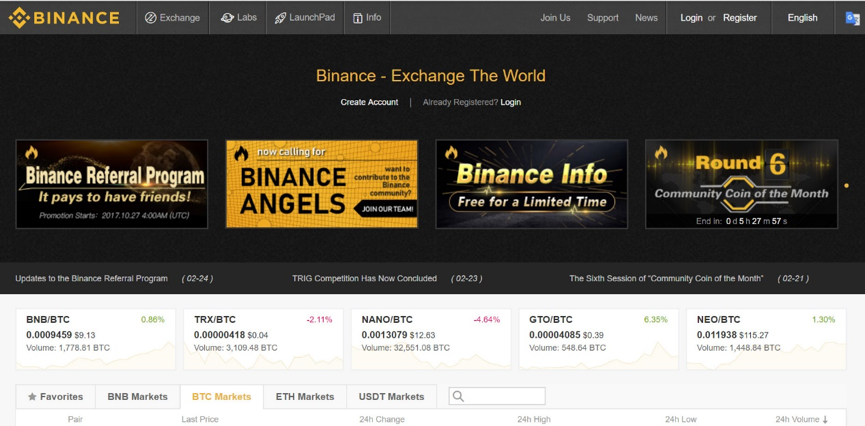Open the Info menu item
Viewport: 865px width, 426px height.
[x=367, y=18]
